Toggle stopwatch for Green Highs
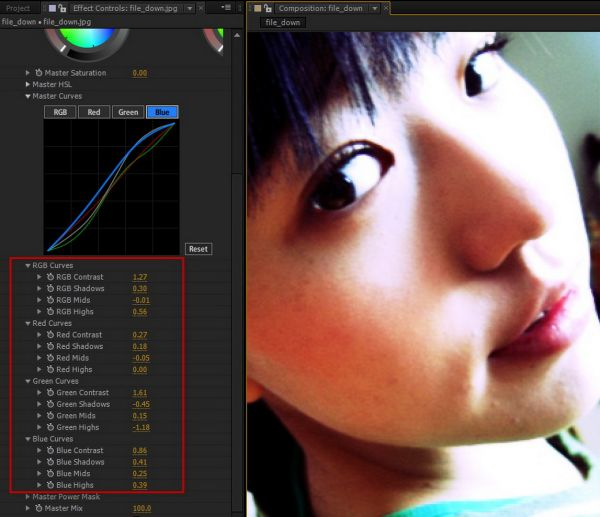600x517 pixels. pyautogui.click(x=51, y=427)
